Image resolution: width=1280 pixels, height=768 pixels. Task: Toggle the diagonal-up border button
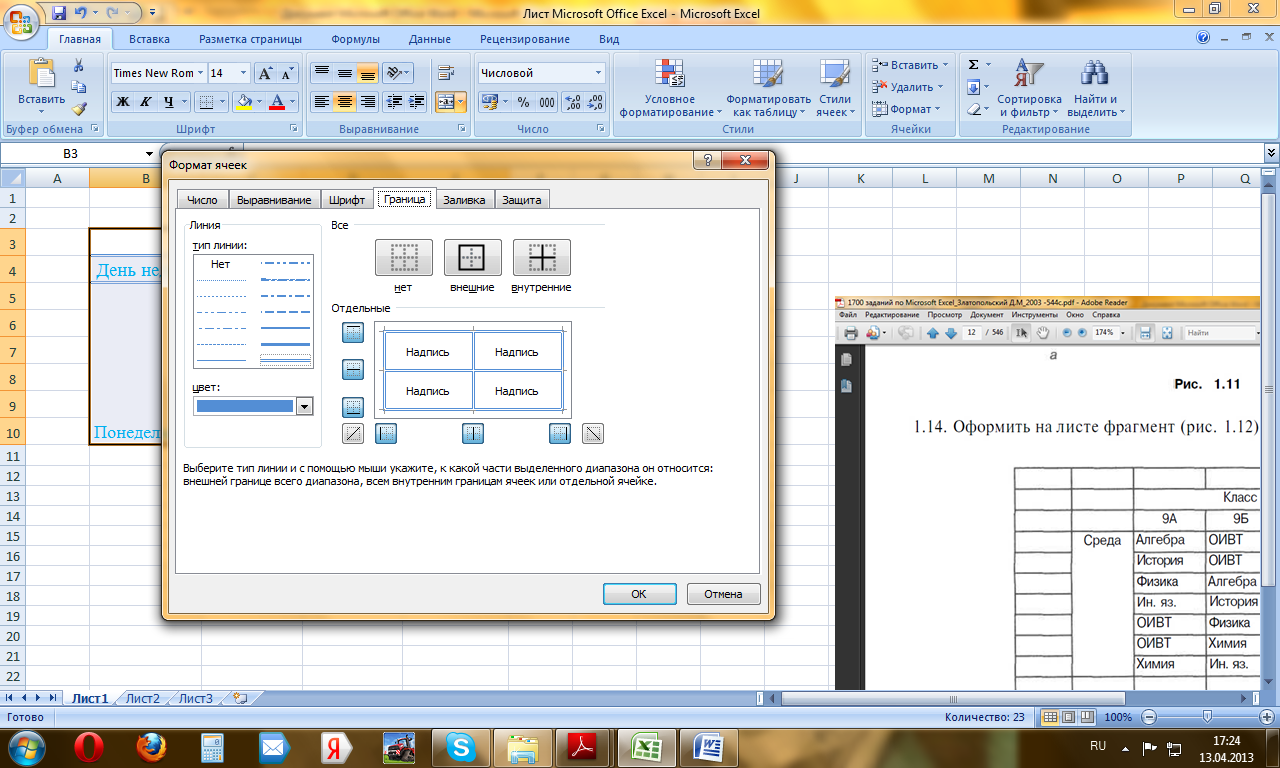[353, 433]
